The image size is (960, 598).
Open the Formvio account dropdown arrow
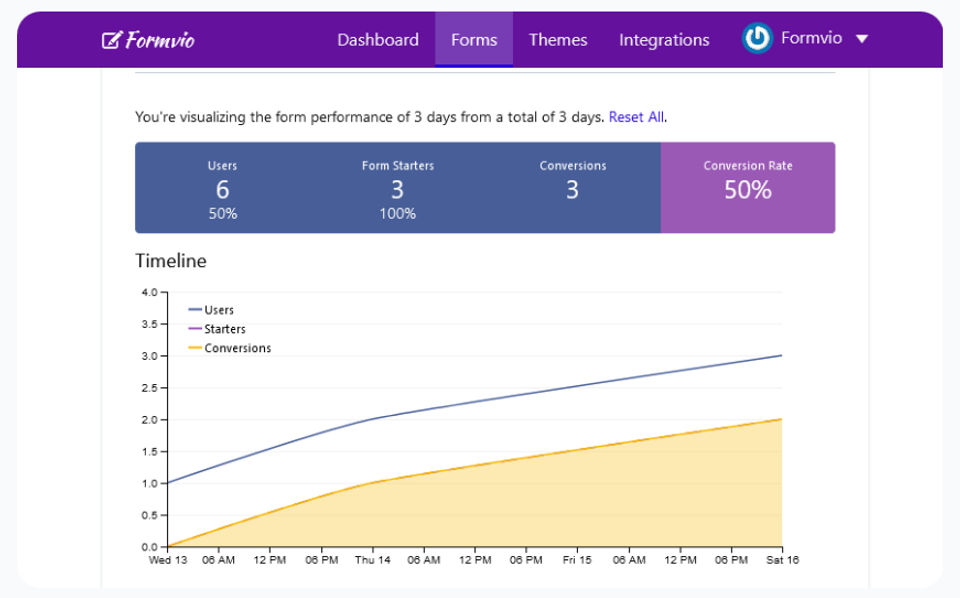click(861, 39)
